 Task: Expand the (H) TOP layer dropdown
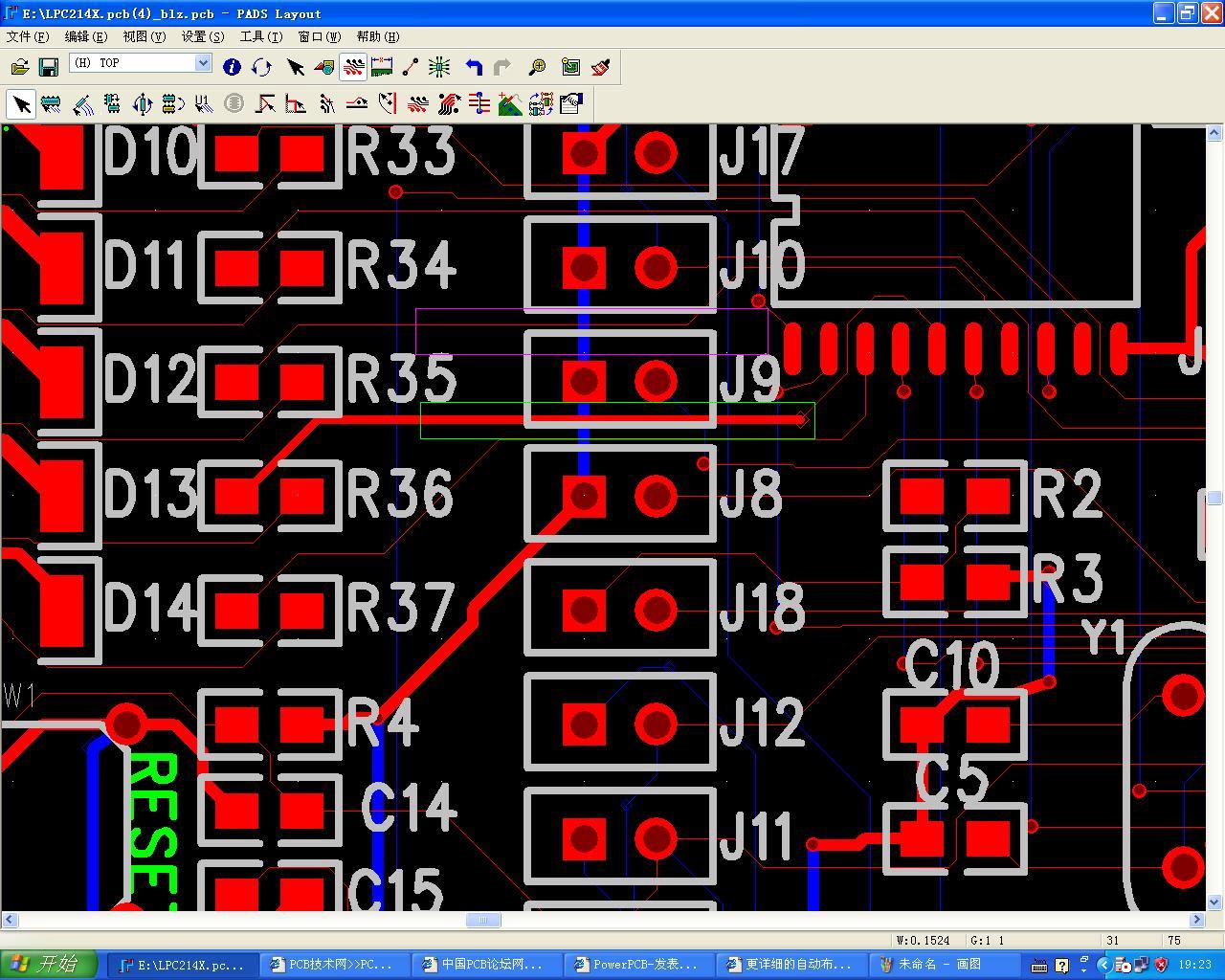[x=203, y=63]
